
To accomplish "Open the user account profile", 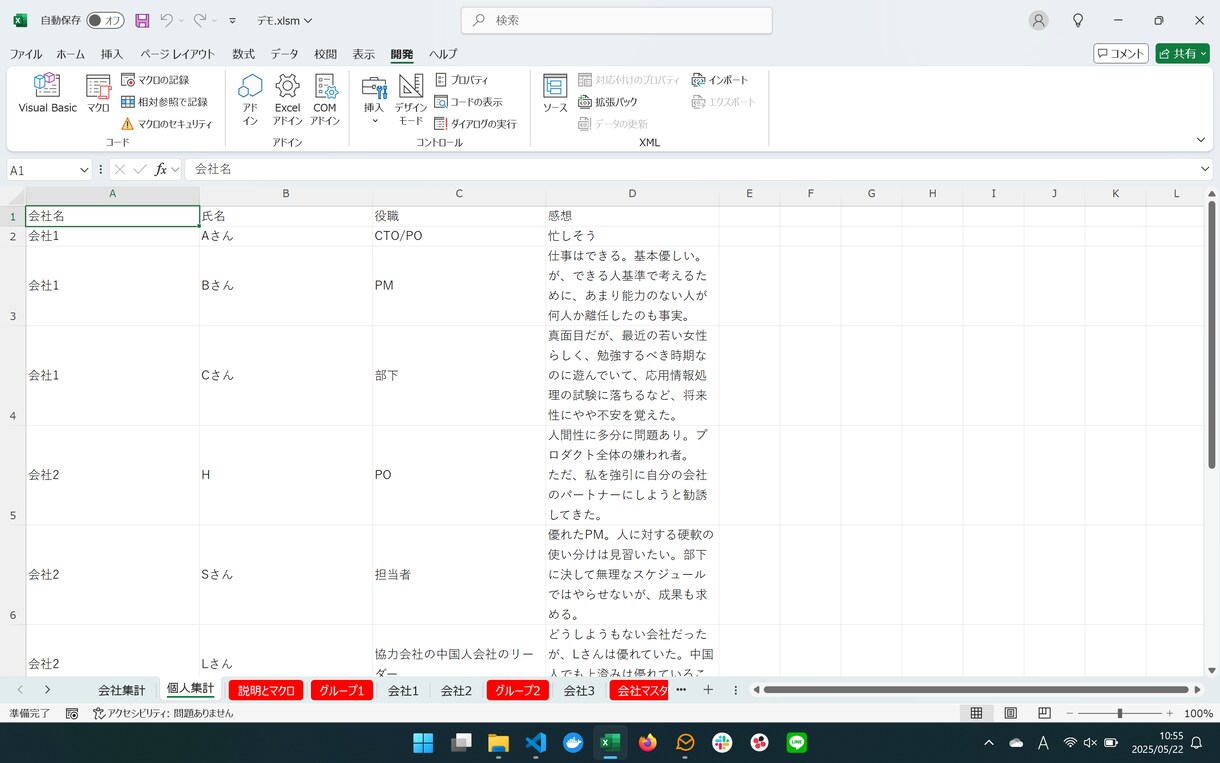I will [x=1039, y=20].
